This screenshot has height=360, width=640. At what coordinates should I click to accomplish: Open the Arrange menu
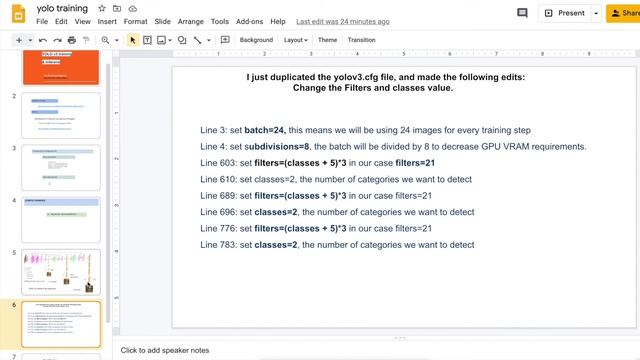(x=191, y=22)
